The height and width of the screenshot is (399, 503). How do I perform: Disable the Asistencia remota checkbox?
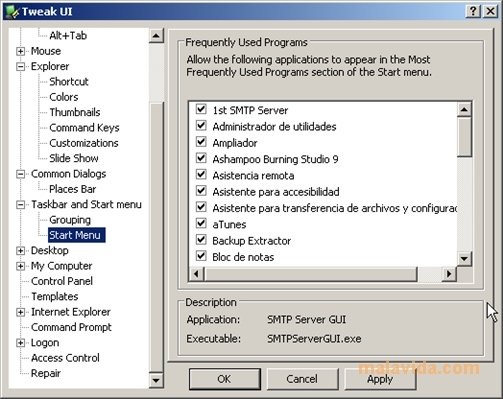[x=201, y=174]
